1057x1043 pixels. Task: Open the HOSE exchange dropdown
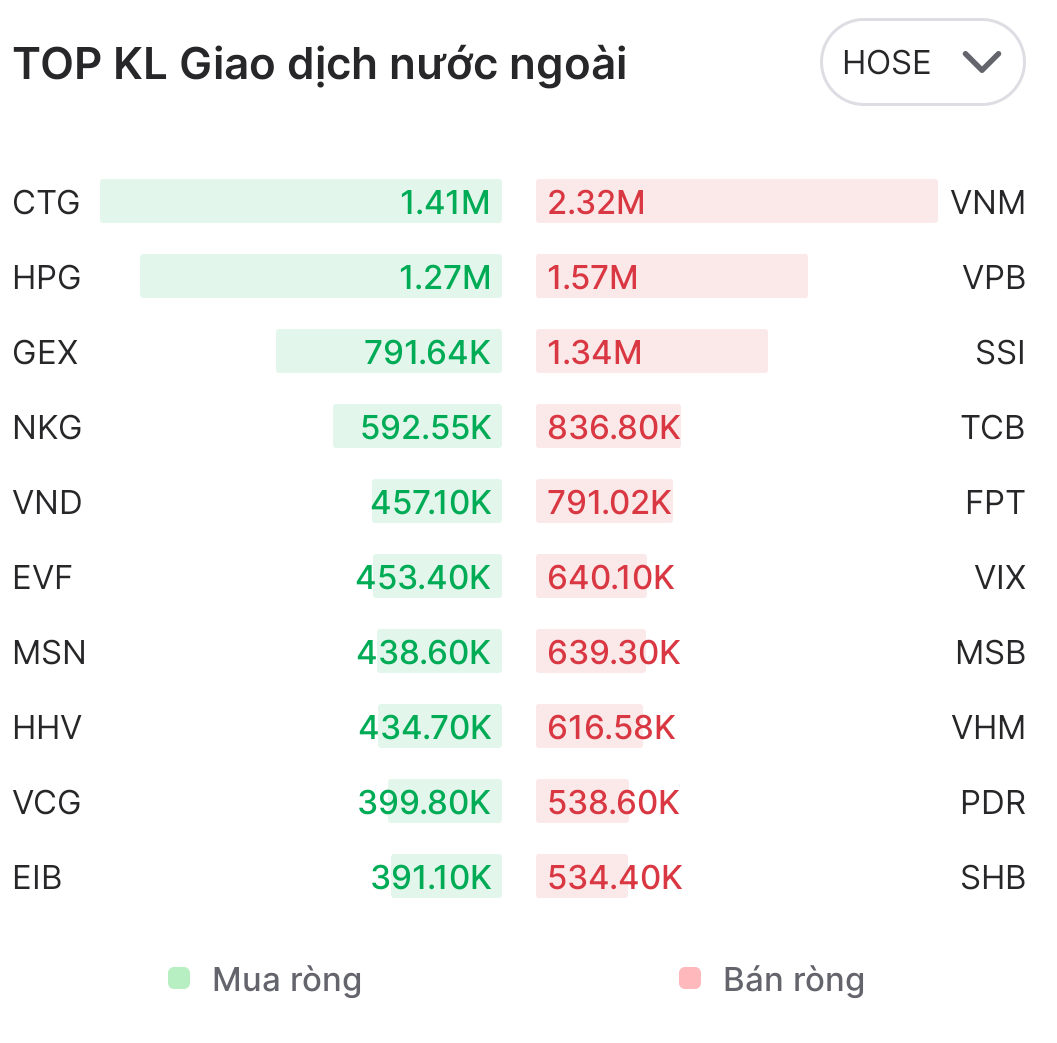click(921, 62)
